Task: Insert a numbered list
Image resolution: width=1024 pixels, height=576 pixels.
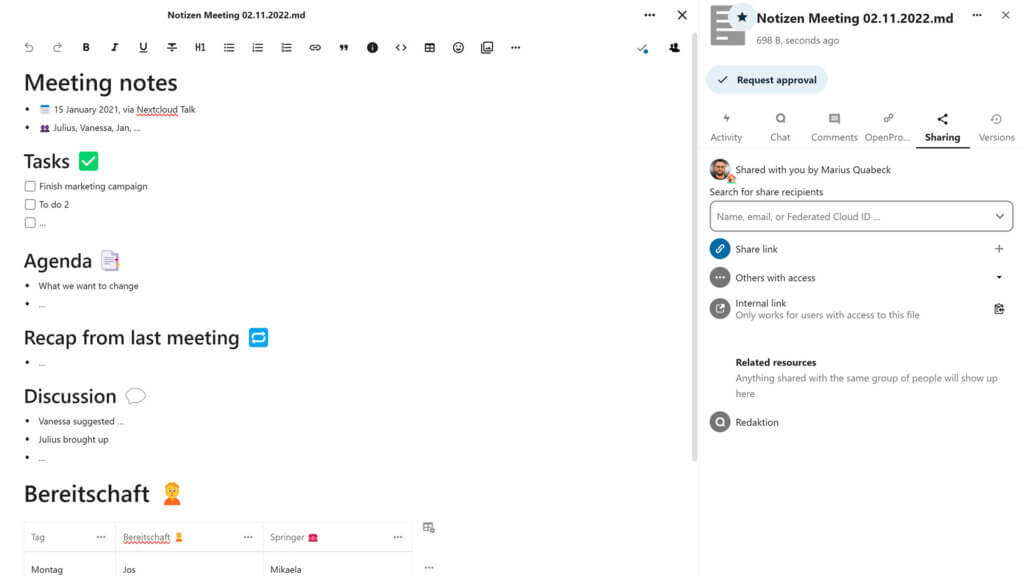Action: click(258, 48)
